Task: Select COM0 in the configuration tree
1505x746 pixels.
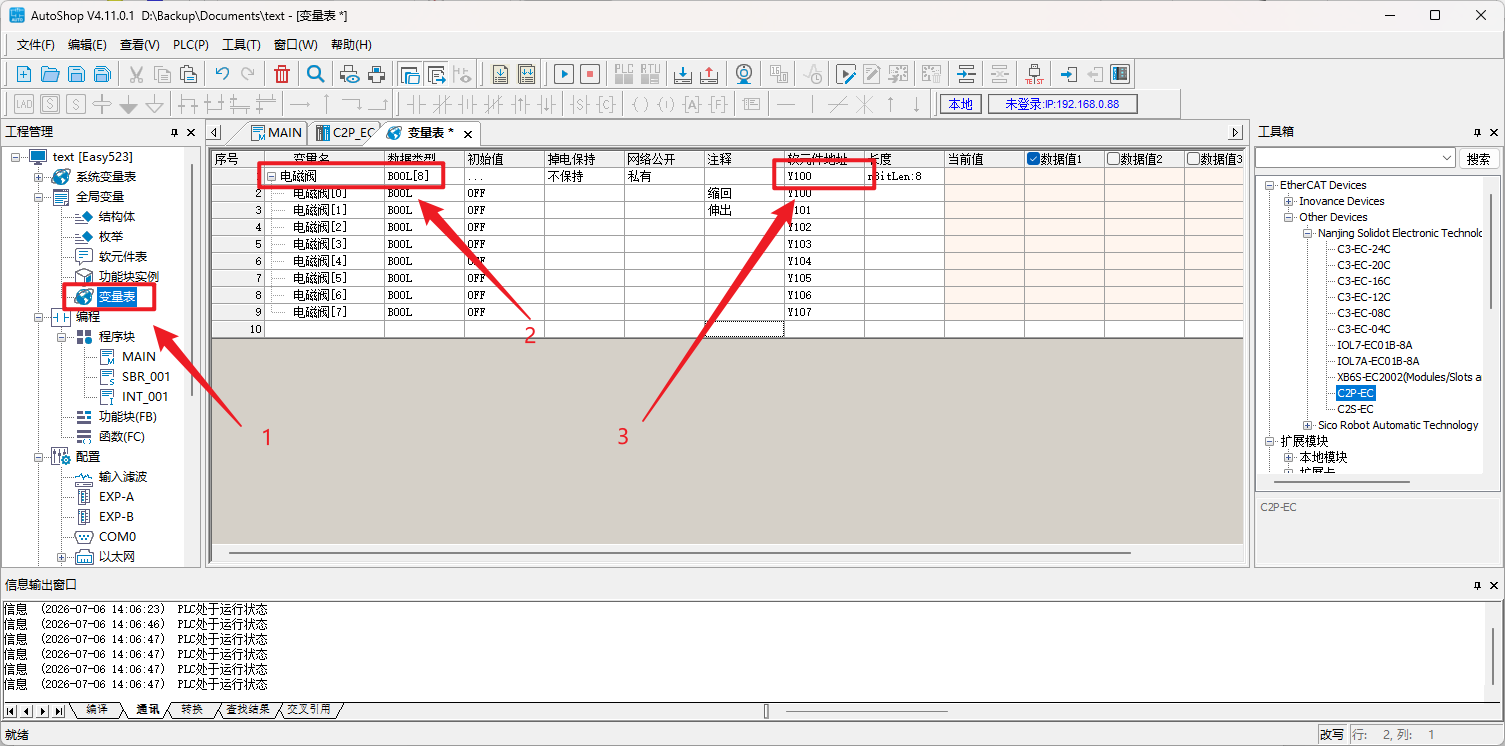Action: pos(117,537)
